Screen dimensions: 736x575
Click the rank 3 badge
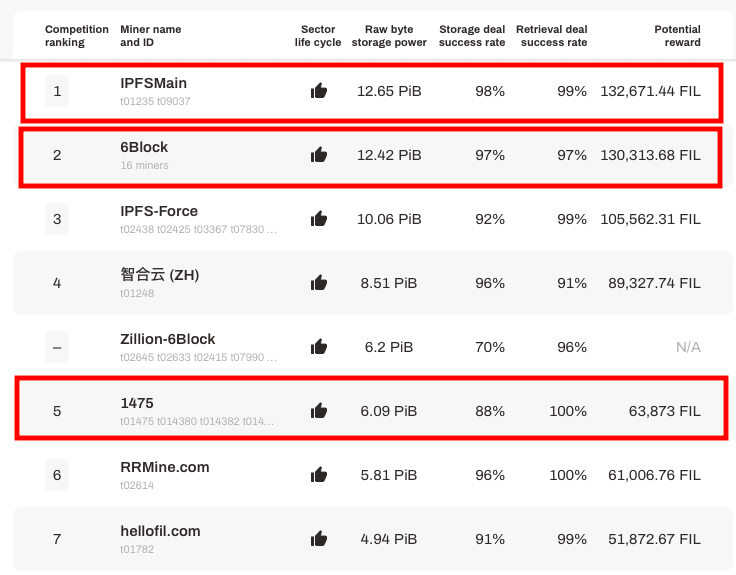point(57,219)
